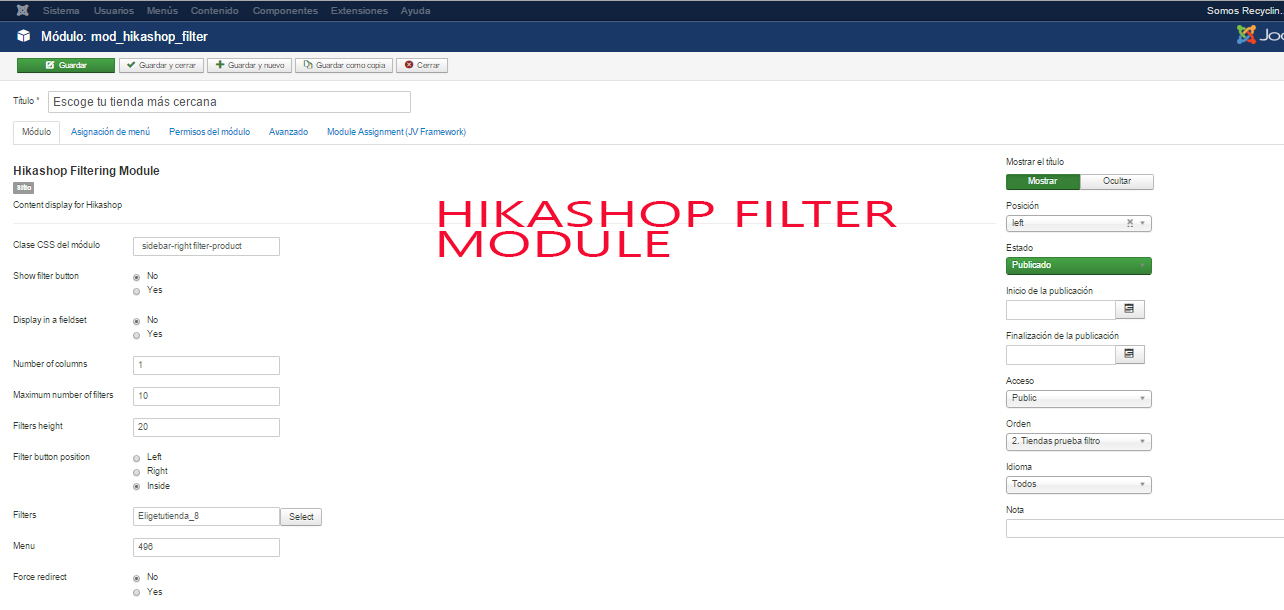This screenshot has width=1284, height=610.
Task: Click the Clase CSS del módulo field
Action: tap(206, 246)
